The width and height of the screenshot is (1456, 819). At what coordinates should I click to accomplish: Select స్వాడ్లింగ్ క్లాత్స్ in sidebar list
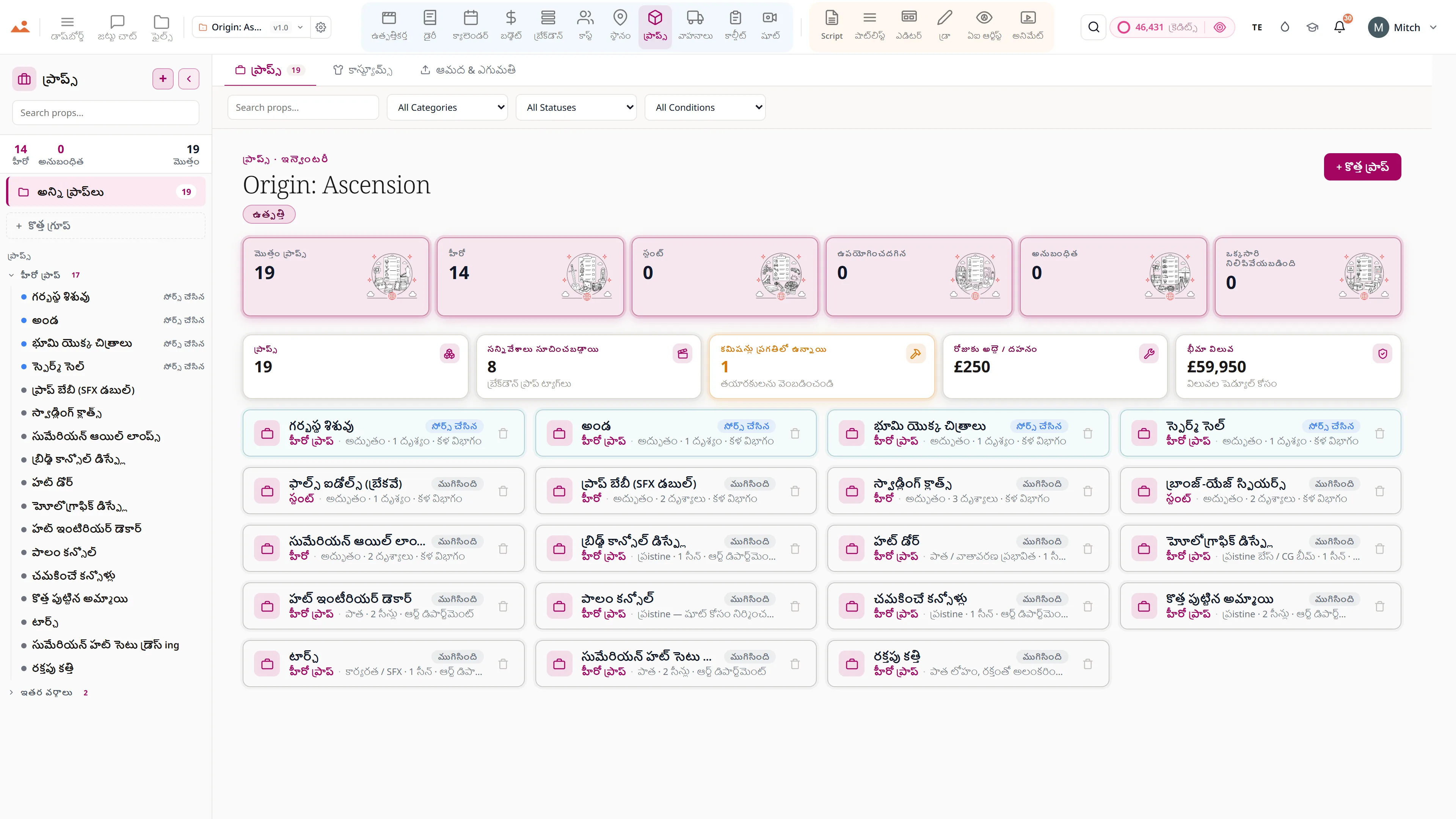[67, 413]
